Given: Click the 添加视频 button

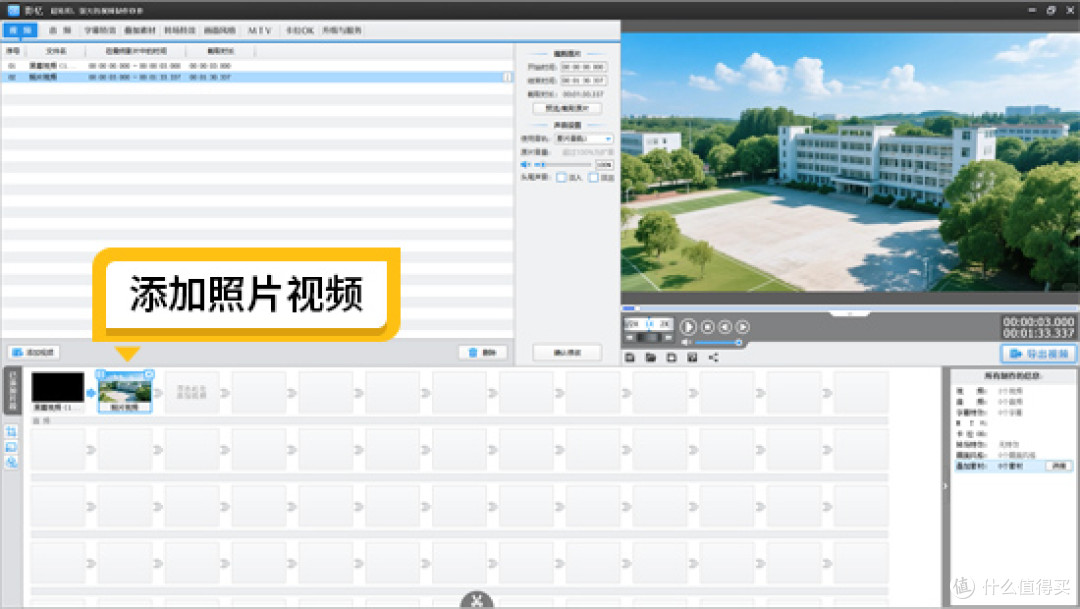Looking at the screenshot, I should coord(34,352).
